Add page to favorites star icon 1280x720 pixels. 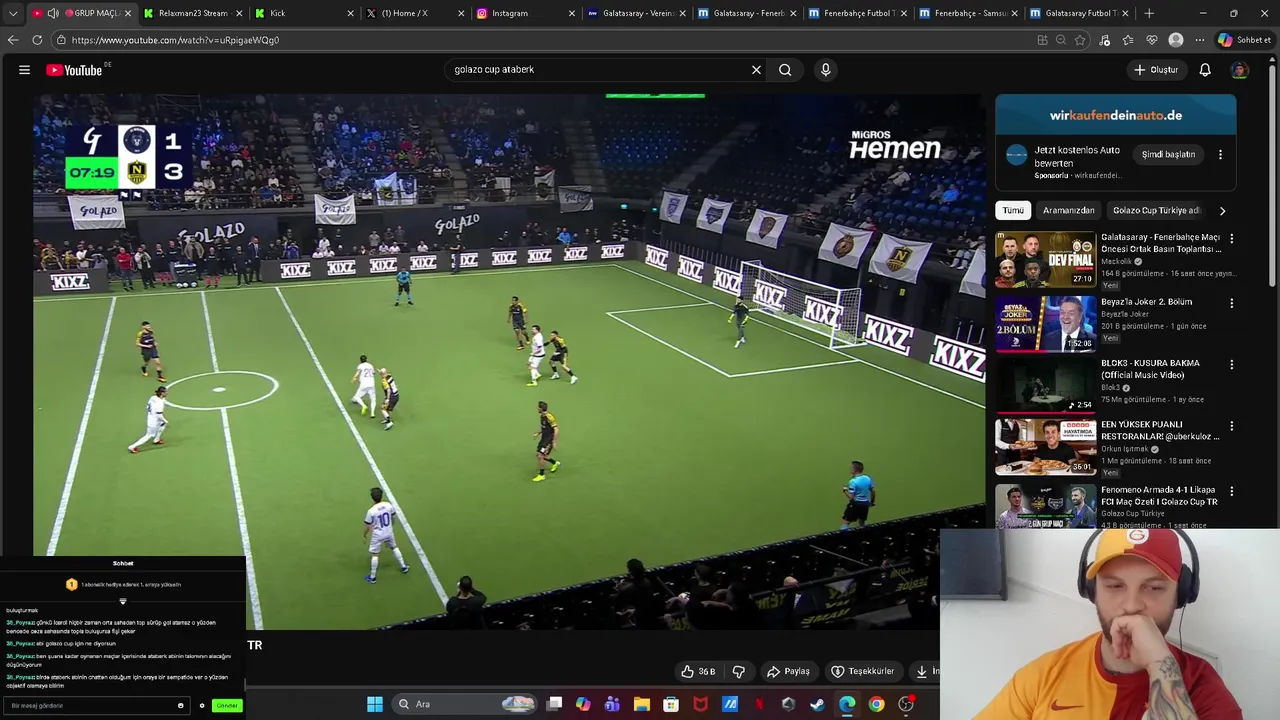[x=1080, y=40]
